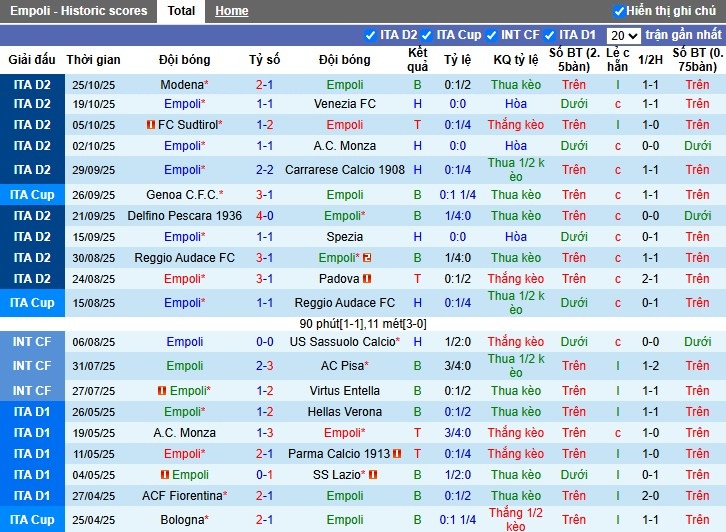The height and width of the screenshot is (532, 726).
Task: Click Delfino Pescara 1936 team name
Action: pos(185,216)
